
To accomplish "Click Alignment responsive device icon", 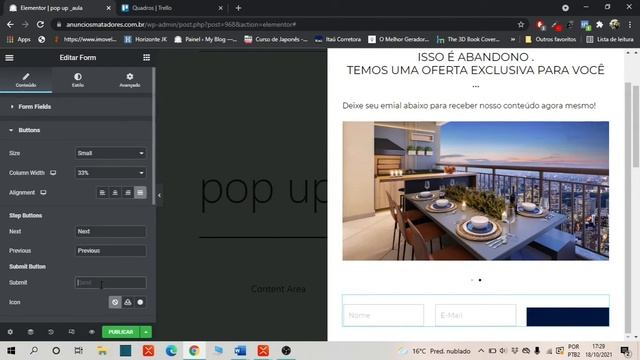I will [x=43, y=192].
